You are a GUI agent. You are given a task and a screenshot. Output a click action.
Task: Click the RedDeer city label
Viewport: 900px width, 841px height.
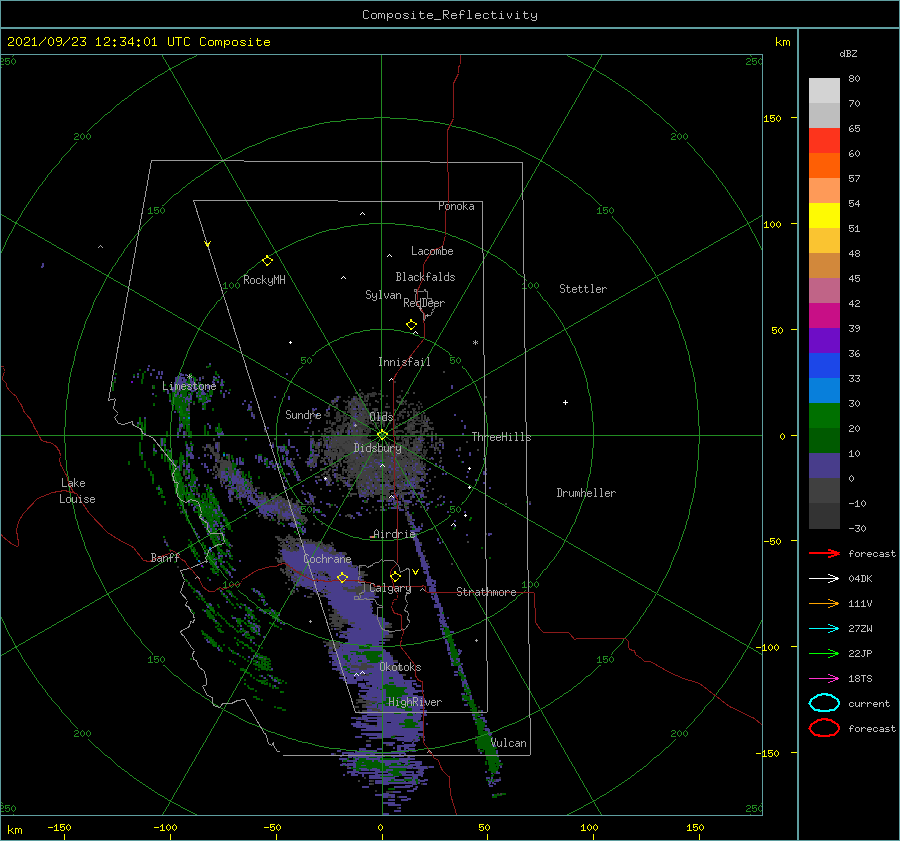click(x=424, y=303)
